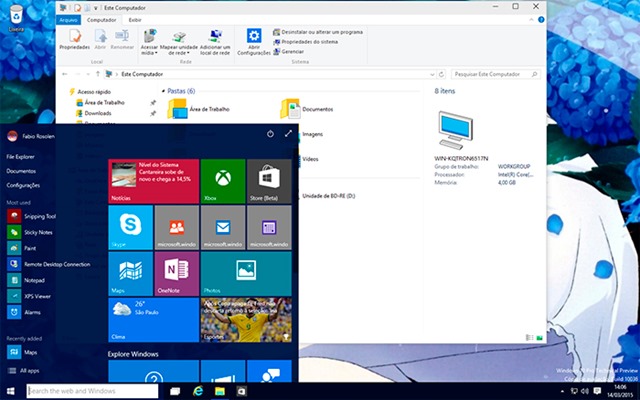
Task: Click the taskbar search box
Action: (92, 391)
